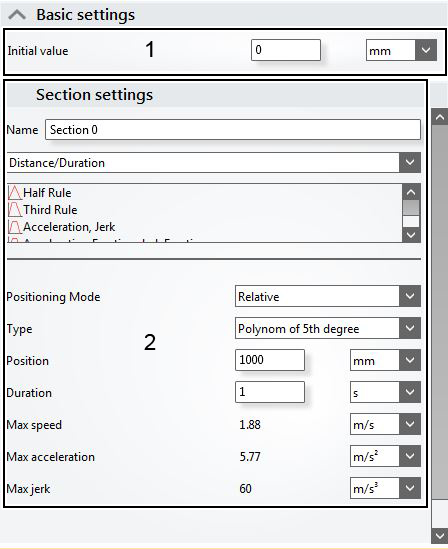Click the Position value field

pyautogui.click(x=270, y=360)
